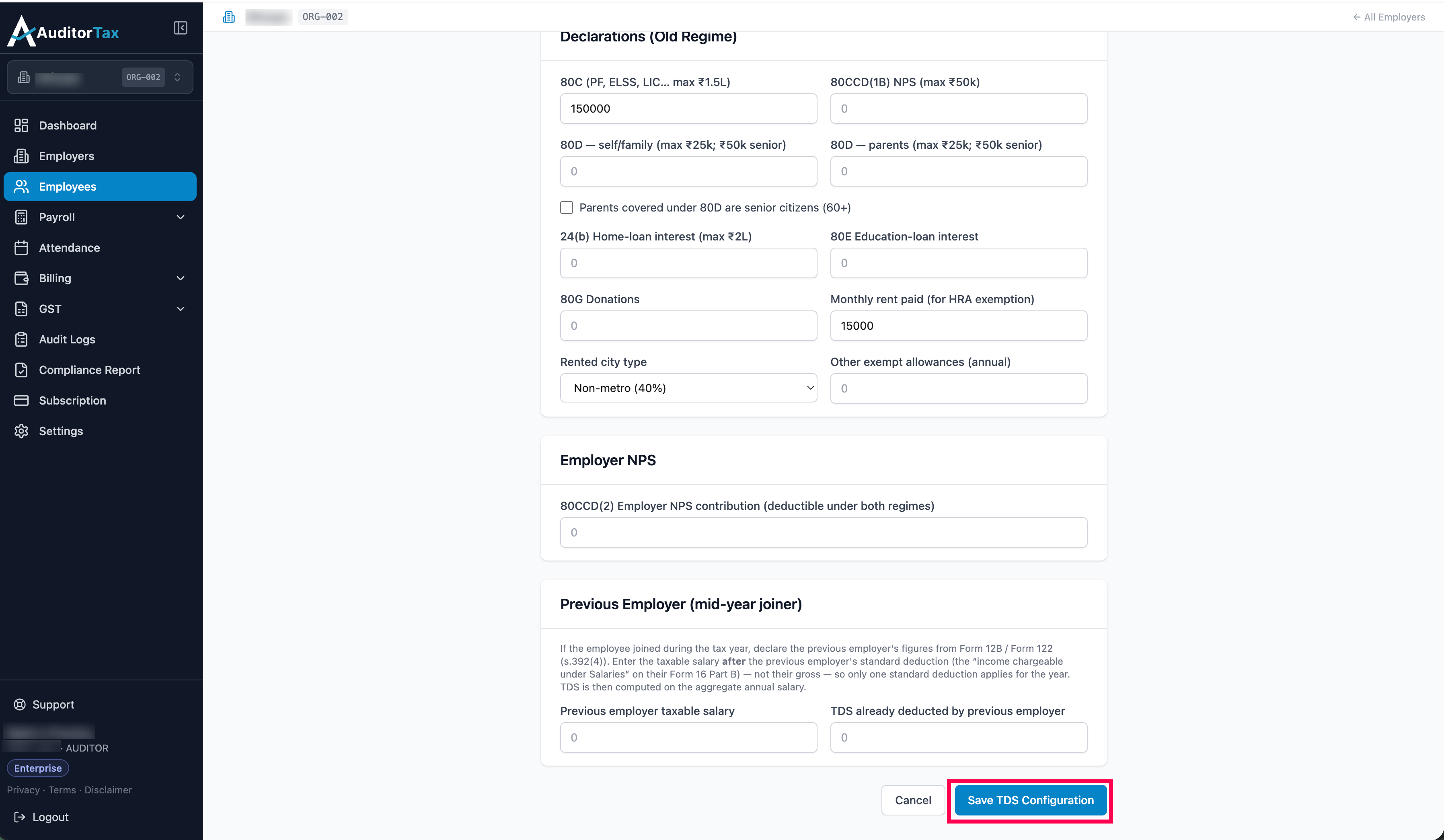1444x840 pixels.
Task: Save TDS Configuration
Action: point(1030,800)
